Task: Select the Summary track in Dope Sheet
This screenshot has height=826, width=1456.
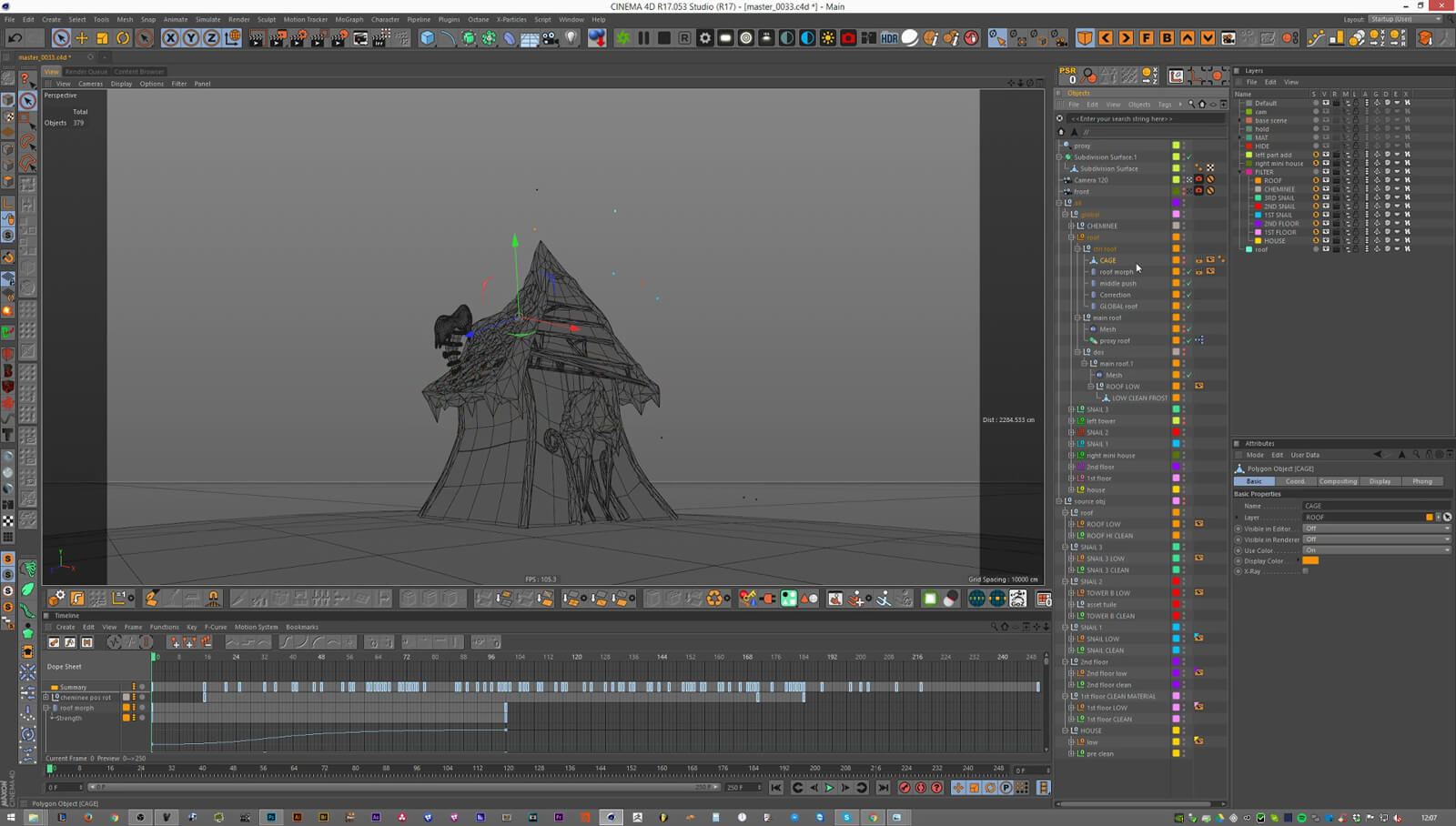Action: pyautogui.click(x=74, y=687)
